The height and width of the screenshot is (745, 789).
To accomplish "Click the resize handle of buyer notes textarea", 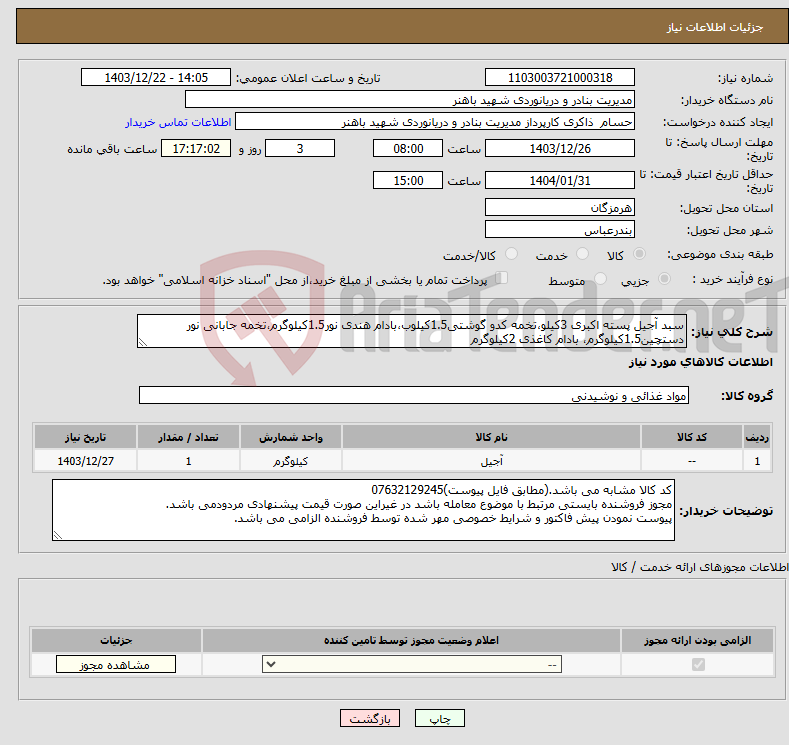I will [58, 535].
